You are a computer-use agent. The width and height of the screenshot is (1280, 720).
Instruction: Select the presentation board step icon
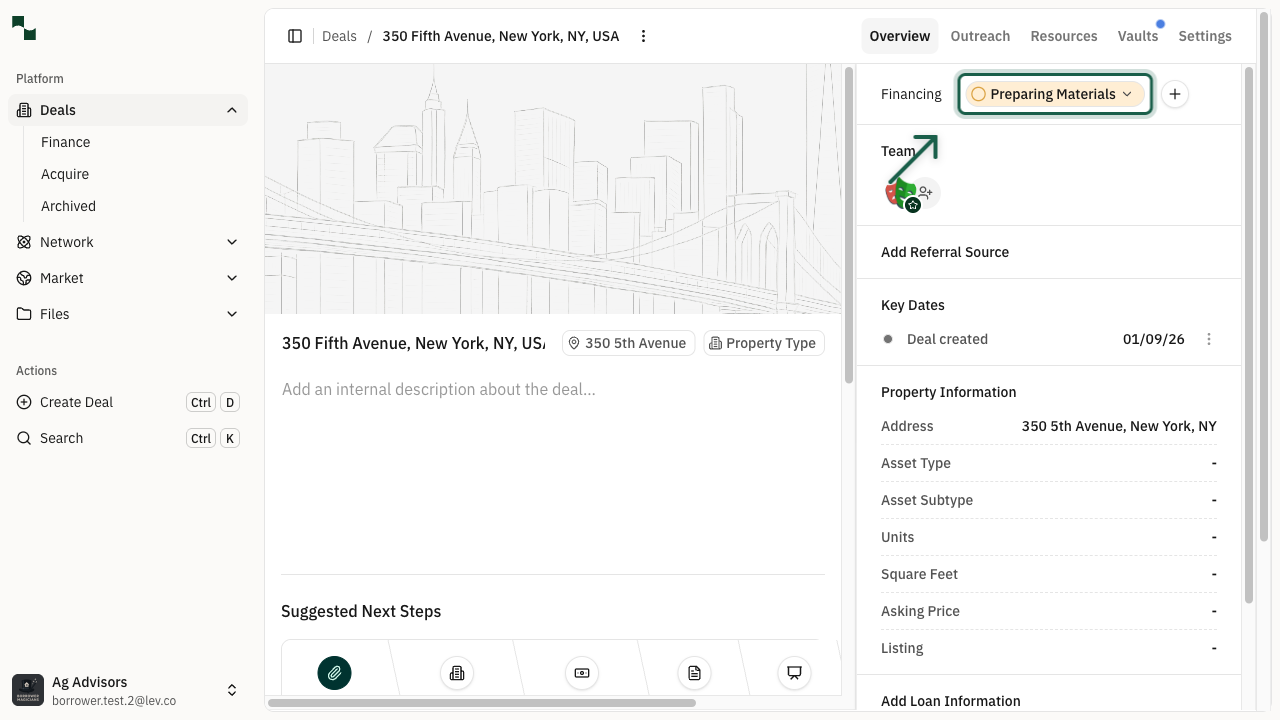(x=794, y=673)
